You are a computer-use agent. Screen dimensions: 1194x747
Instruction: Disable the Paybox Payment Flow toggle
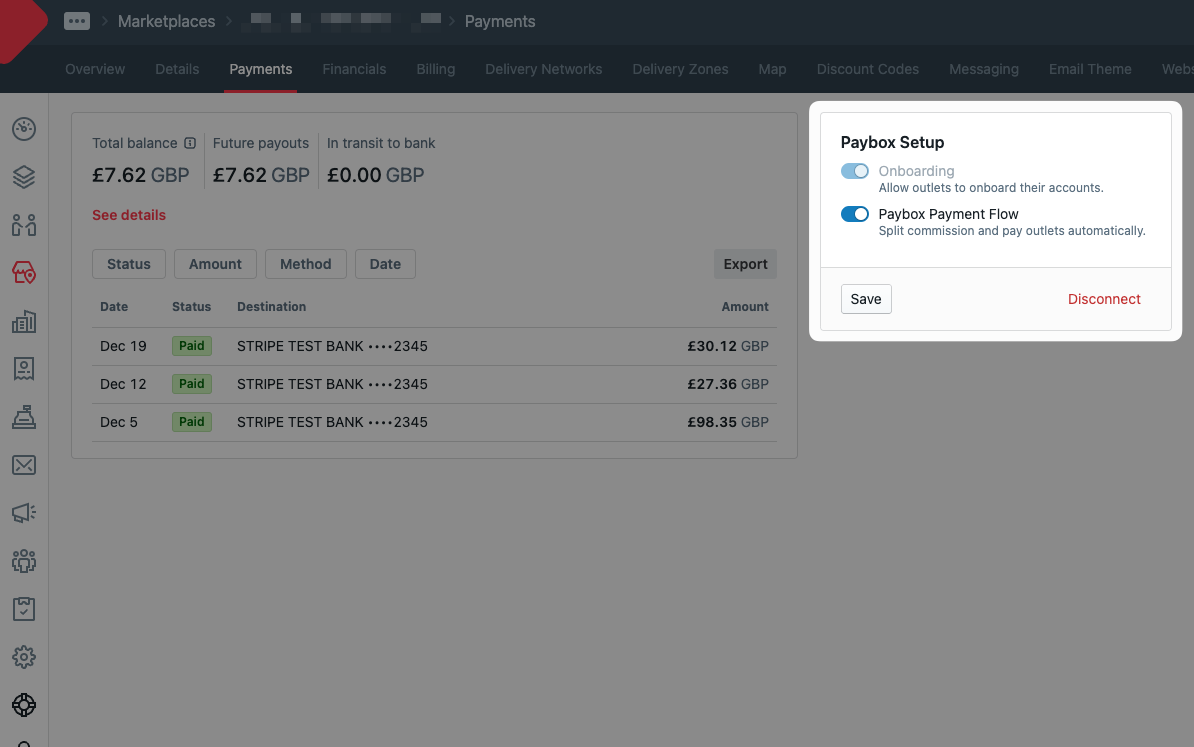(x=855, y=214)
